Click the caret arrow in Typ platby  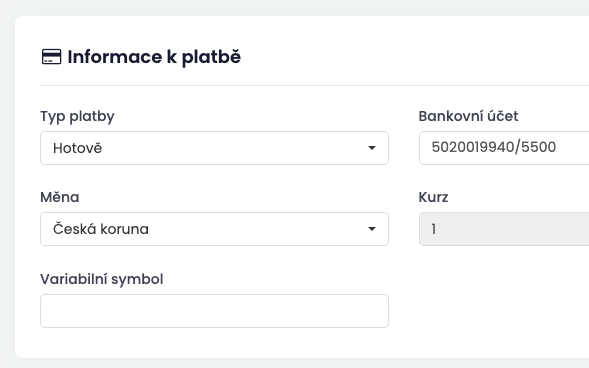click(x=372, y=148)
